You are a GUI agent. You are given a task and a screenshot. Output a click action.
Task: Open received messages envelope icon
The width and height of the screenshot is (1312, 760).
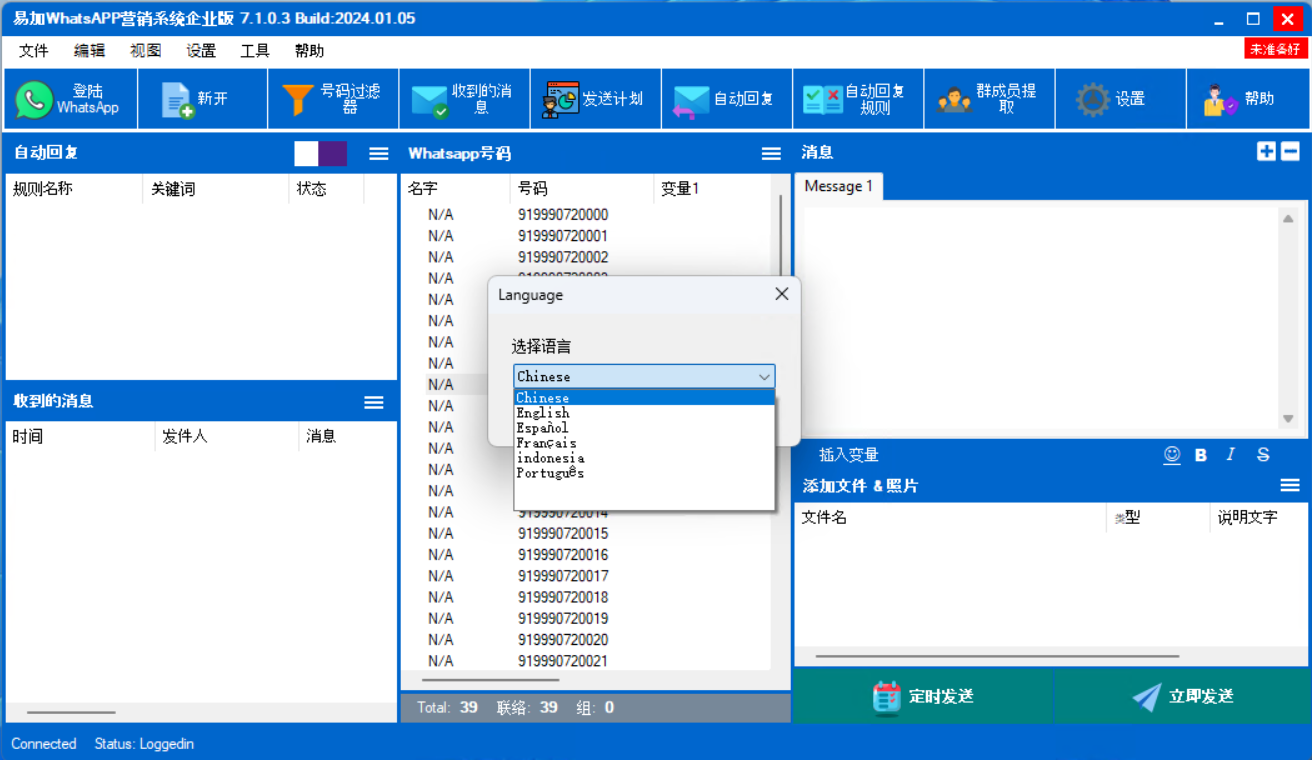coord(429,100)
